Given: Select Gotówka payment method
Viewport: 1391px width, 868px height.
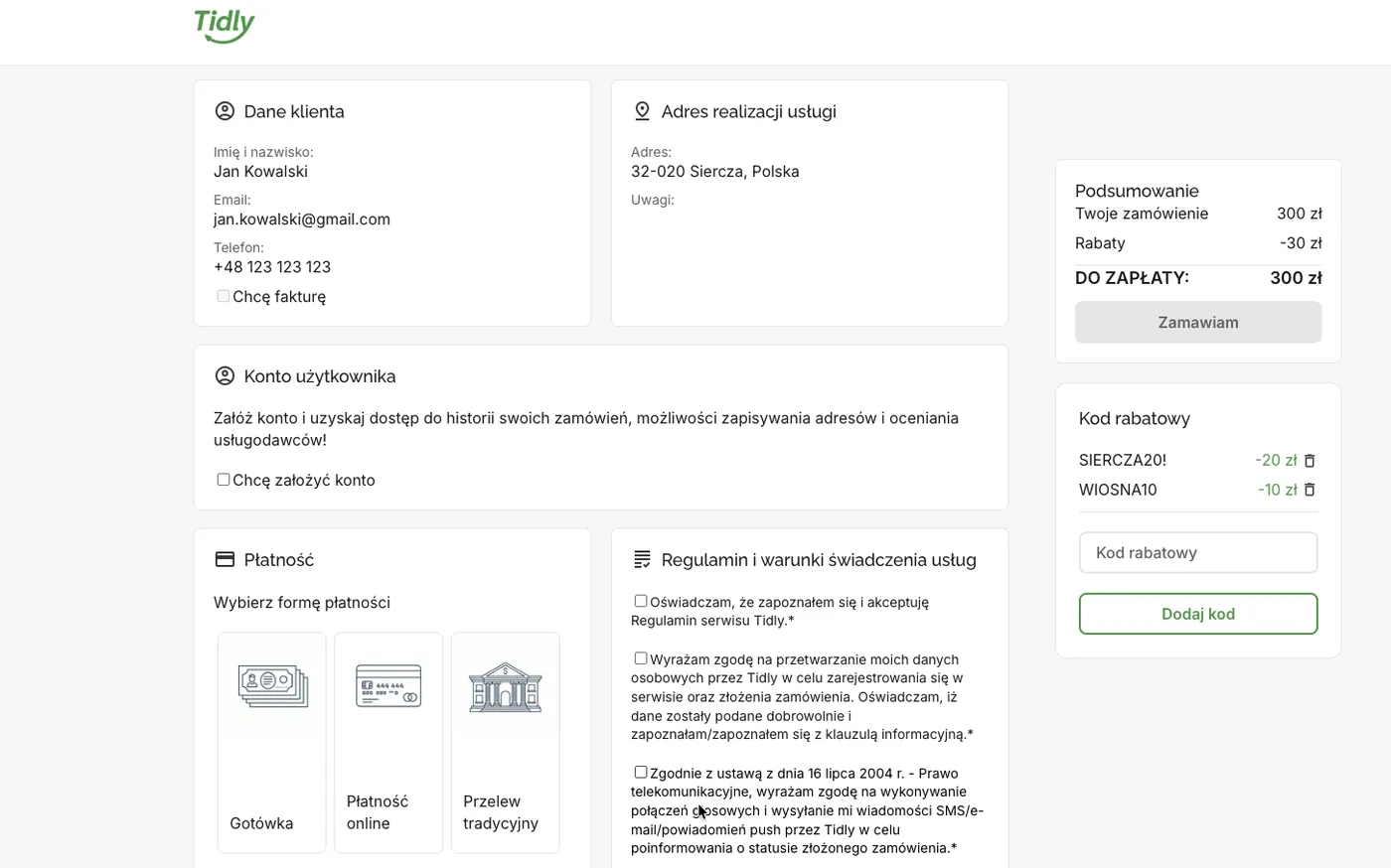Looking at the screenshot, I should pos(272,743).
